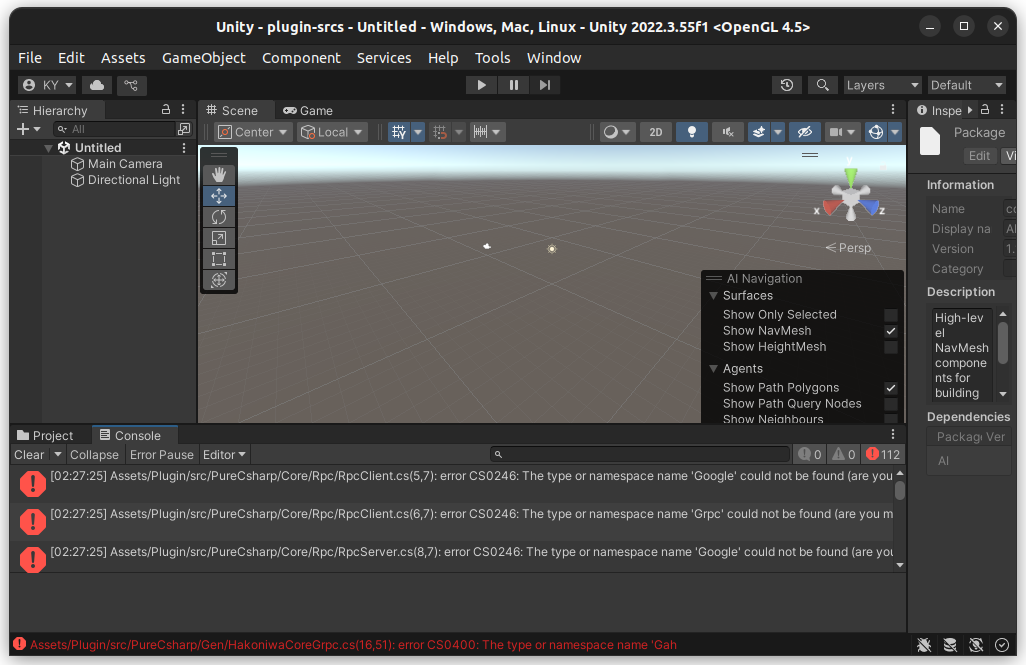Image resolution: width=1026 pixels, height=665 pixels.
Task: Click the debug mode bug icon in status bar
Action: coord(924,645)
